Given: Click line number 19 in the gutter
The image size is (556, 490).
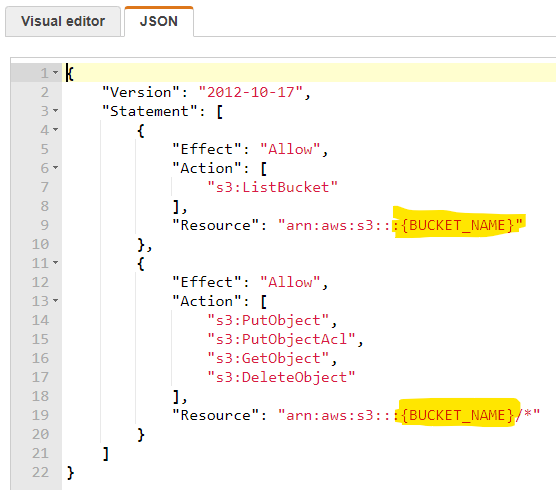Looking at the screenshot, I should [40, 415].
